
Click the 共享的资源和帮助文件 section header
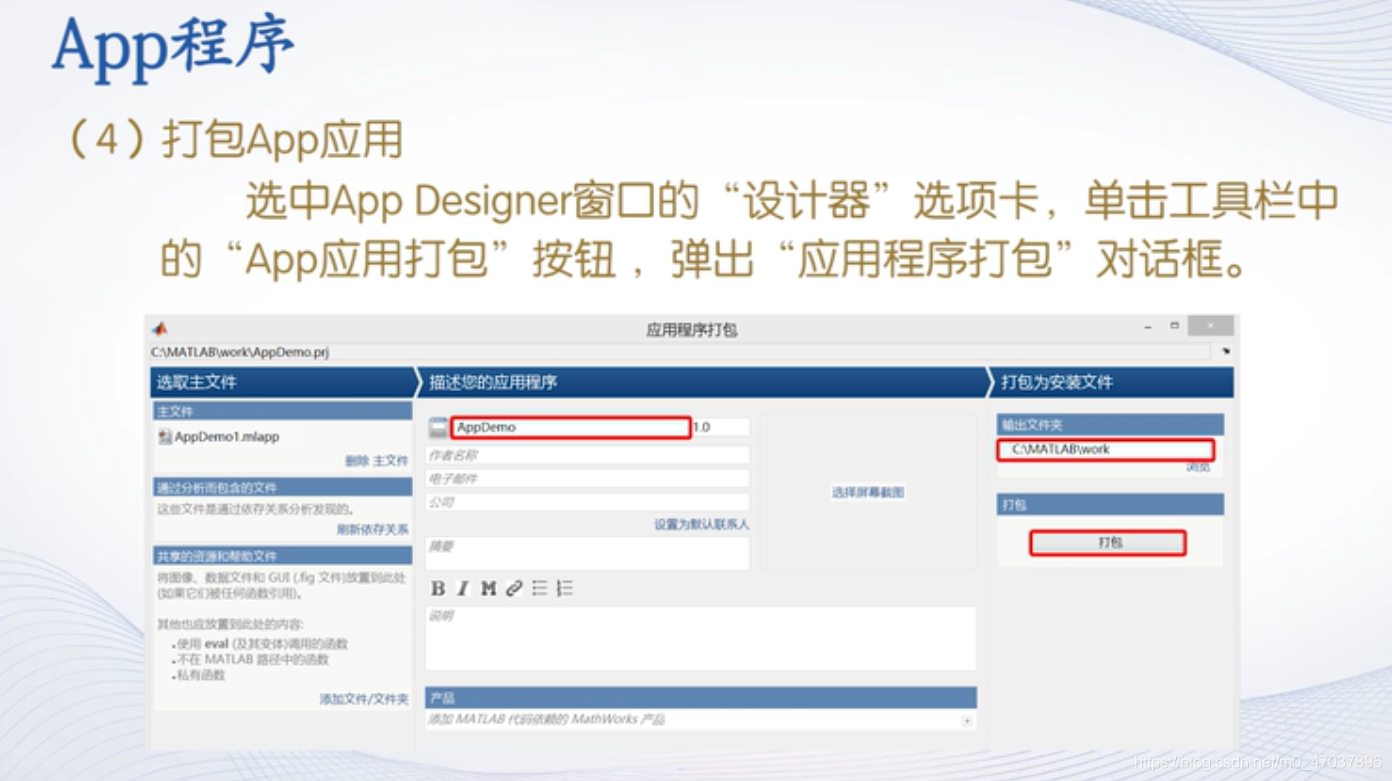282,555
